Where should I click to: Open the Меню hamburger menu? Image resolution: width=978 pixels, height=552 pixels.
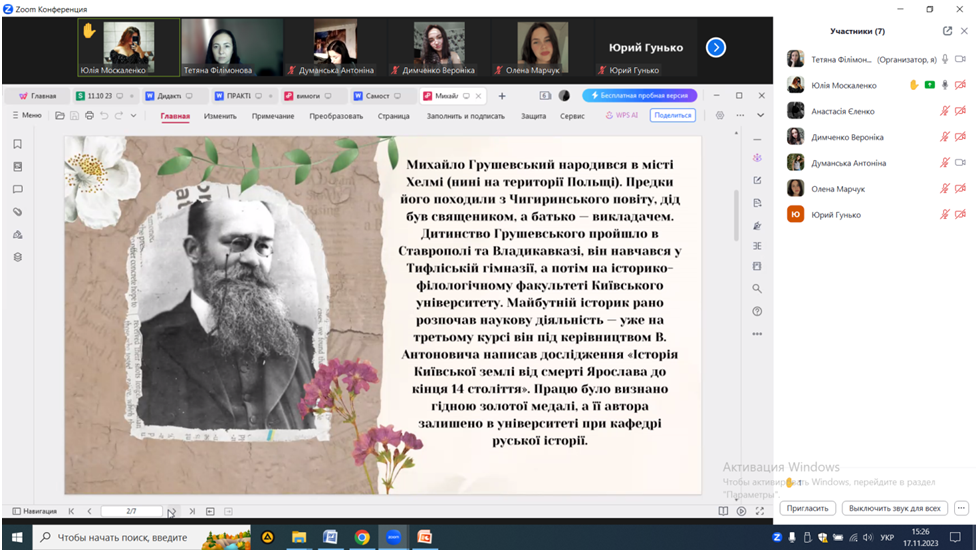(25, 116)
